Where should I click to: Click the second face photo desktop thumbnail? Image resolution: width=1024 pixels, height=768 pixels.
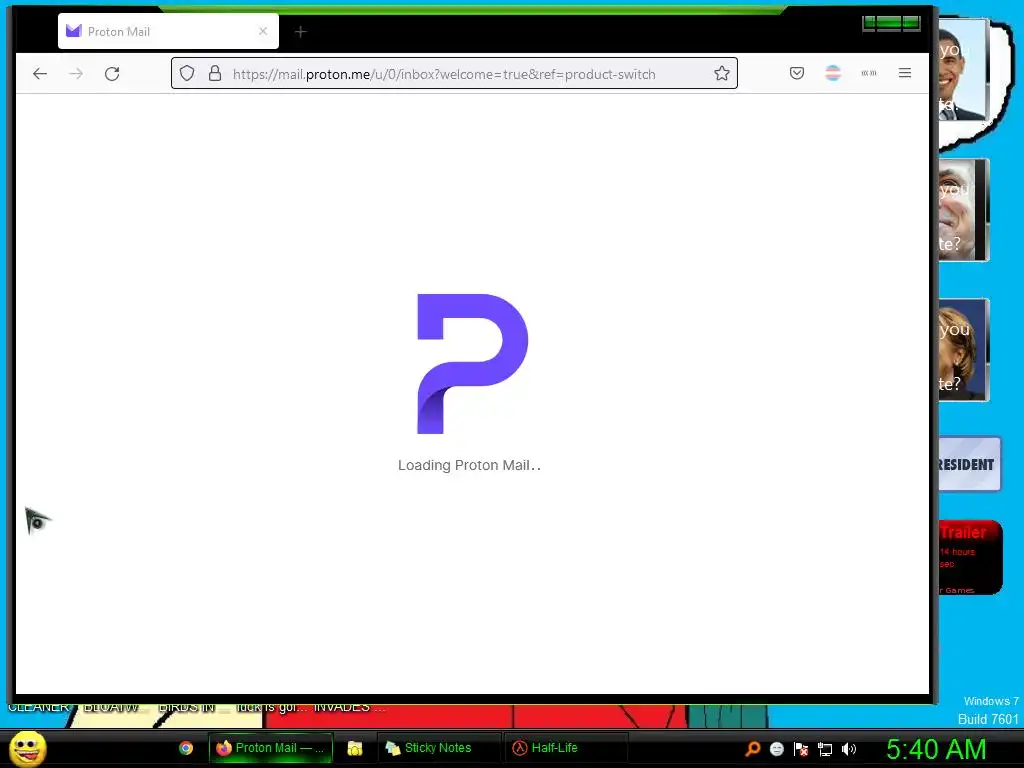pyautogui.click(x=964, y=210)
